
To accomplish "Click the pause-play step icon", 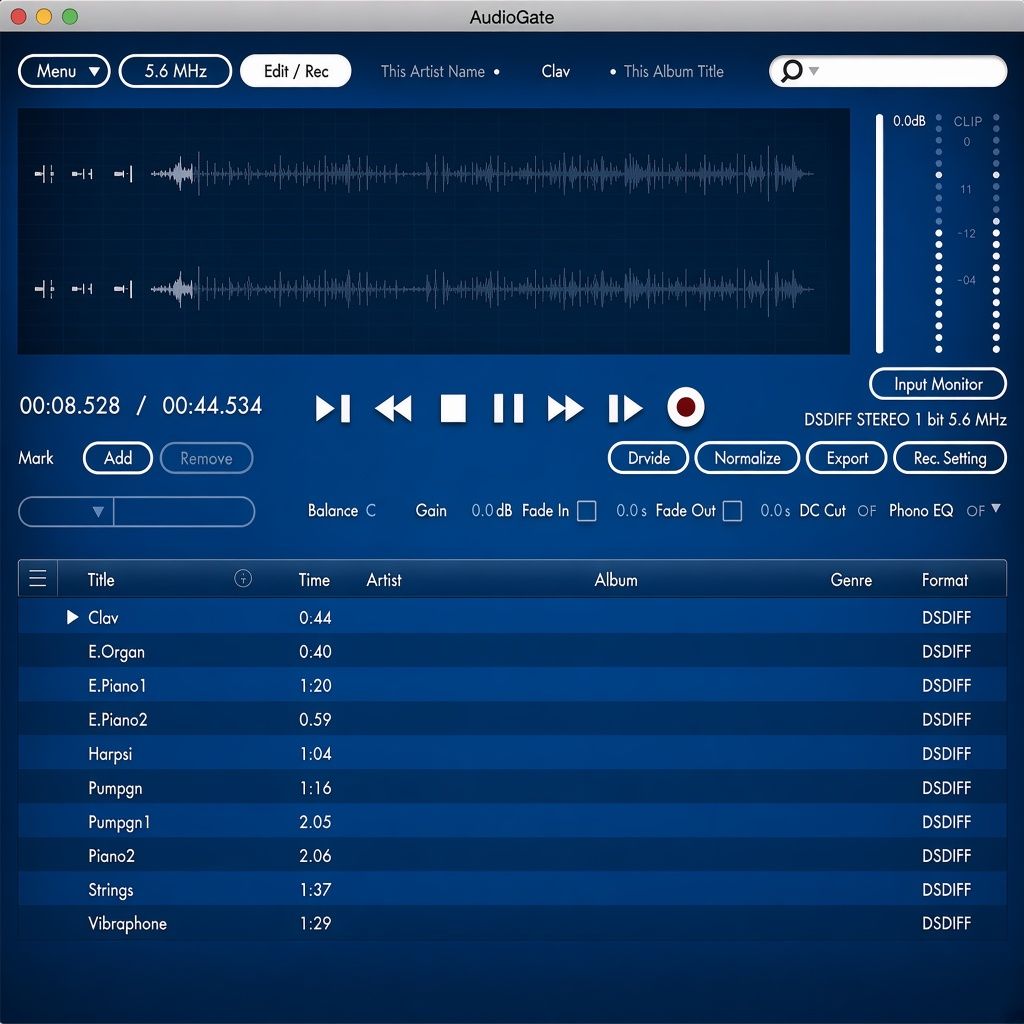I will pyautogui.click(x=625, y=408).
